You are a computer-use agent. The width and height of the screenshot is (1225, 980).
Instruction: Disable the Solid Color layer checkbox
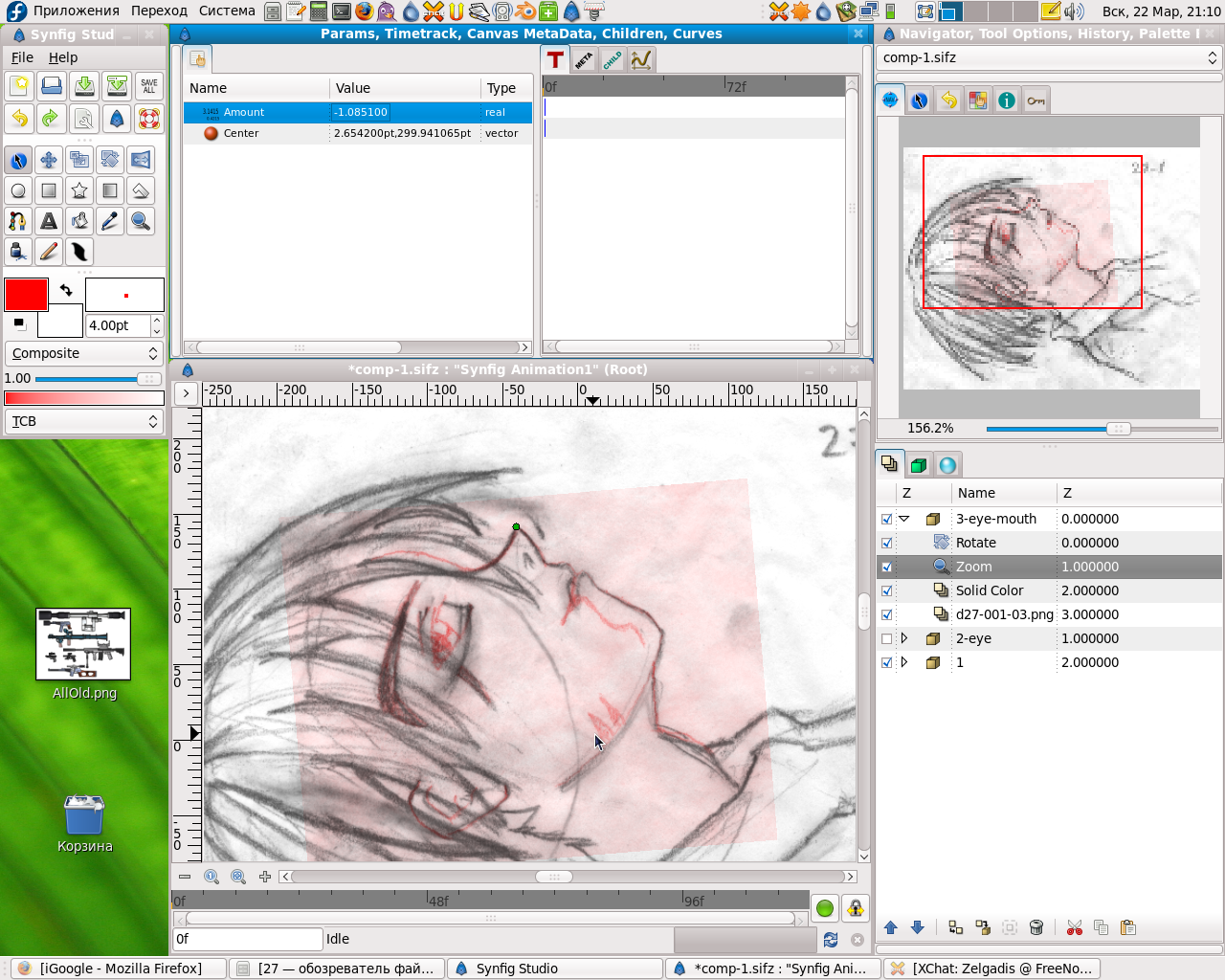[887, 590]
